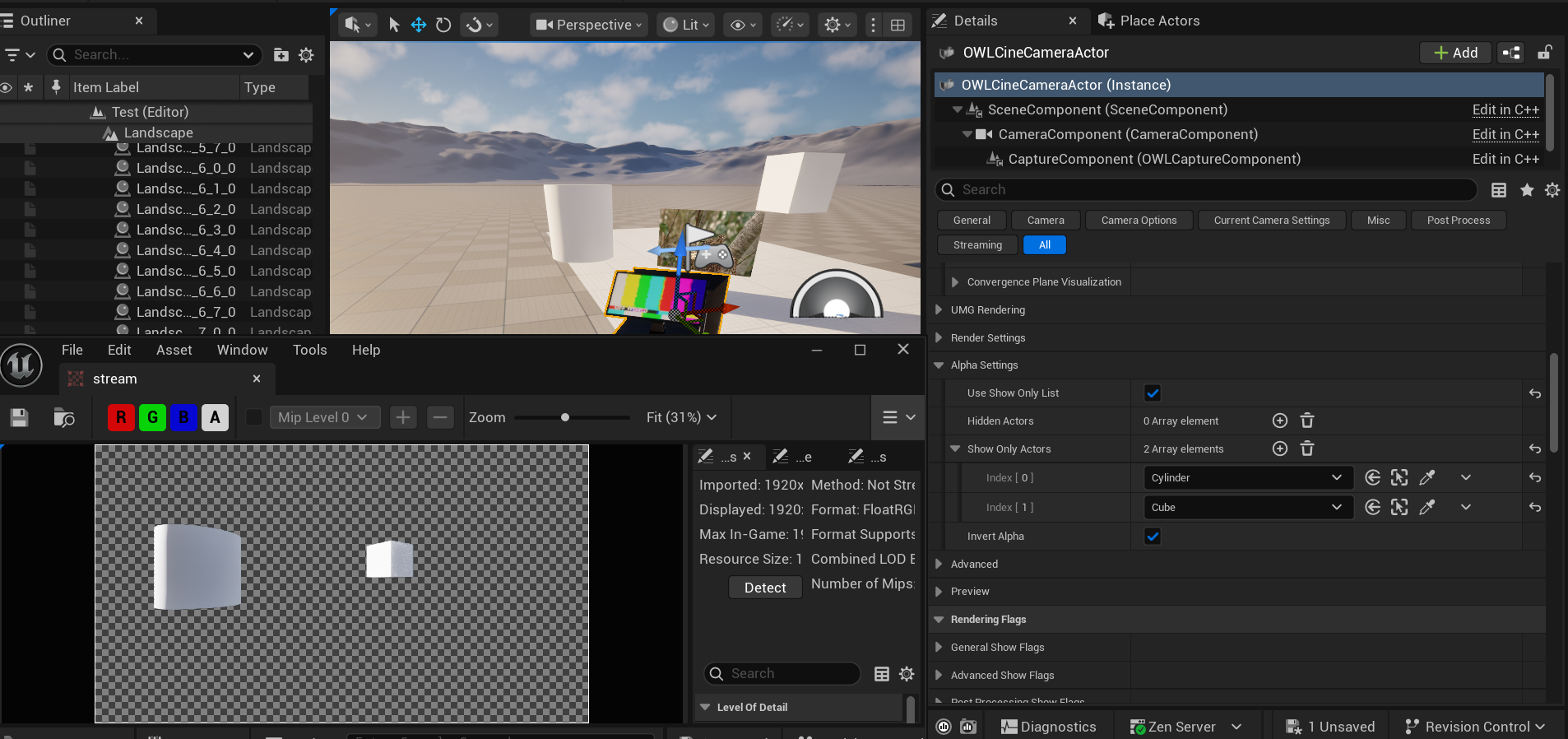Select the rotate tool in viewport toolbar
The height and width of the screenshot is (739, 1568).
click(x=443, y=25)
